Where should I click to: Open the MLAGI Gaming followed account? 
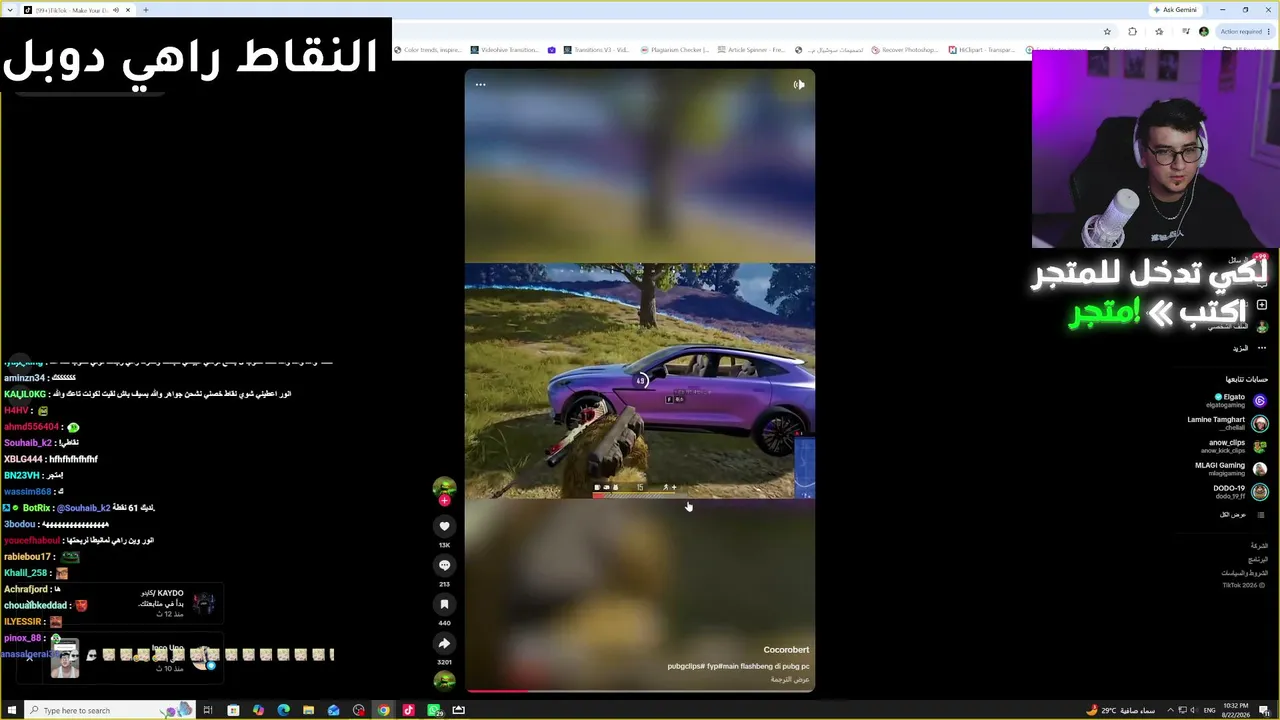tap(1231, 469)
